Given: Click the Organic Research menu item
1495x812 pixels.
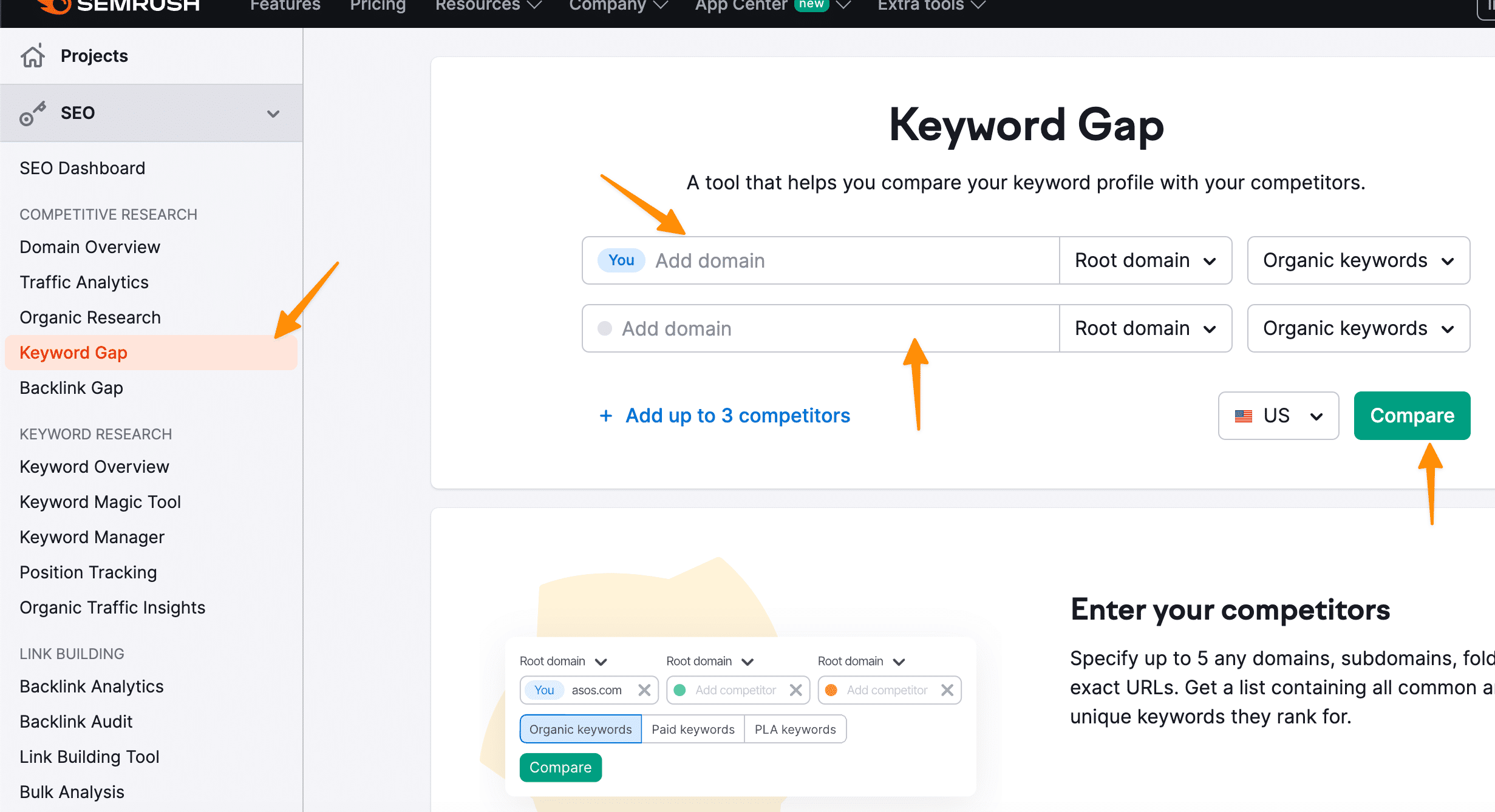Looking at the screenshot, I should point(90,317).
